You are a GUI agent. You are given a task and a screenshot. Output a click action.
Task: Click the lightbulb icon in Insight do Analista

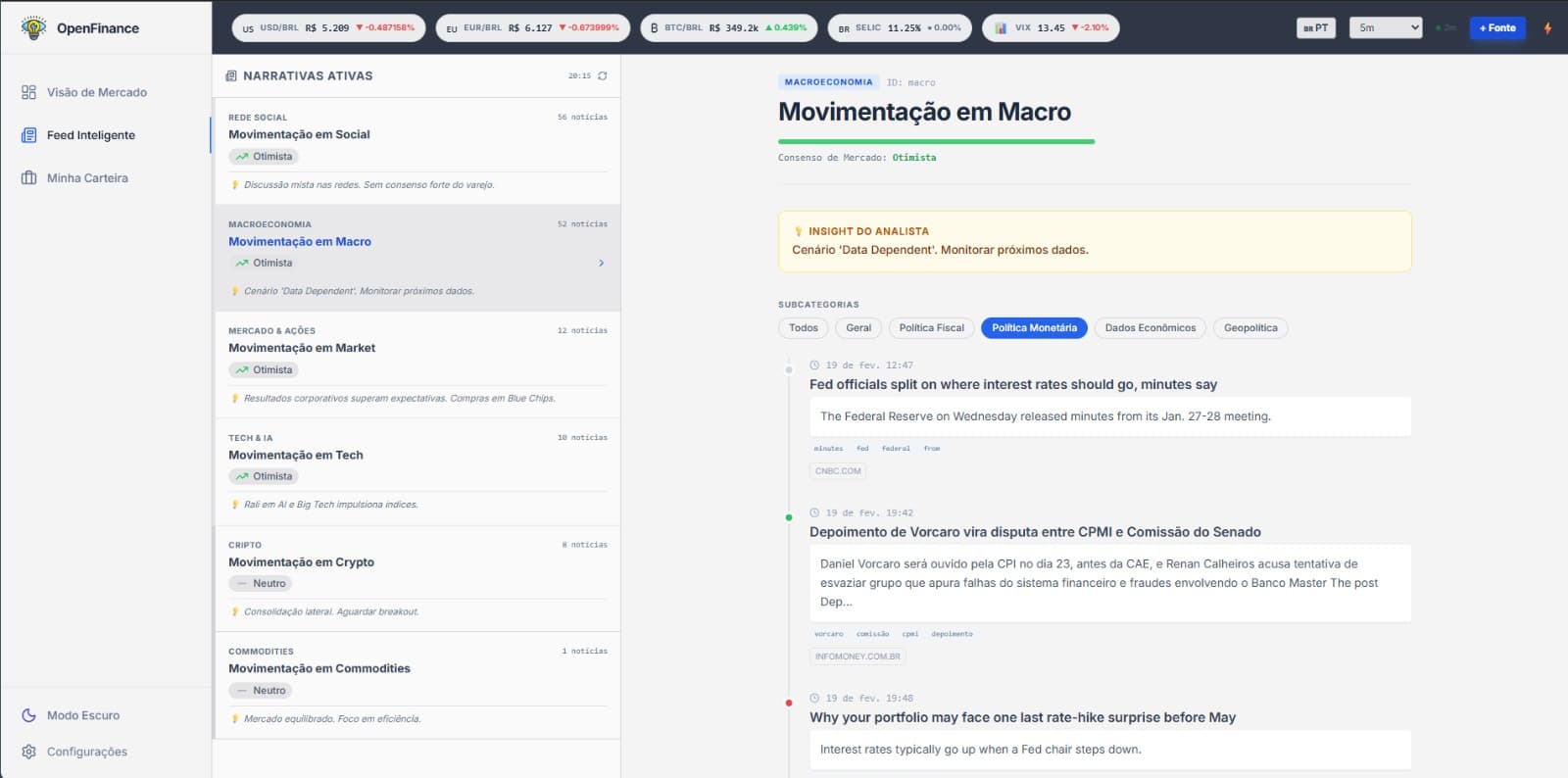tap(799, 231)
